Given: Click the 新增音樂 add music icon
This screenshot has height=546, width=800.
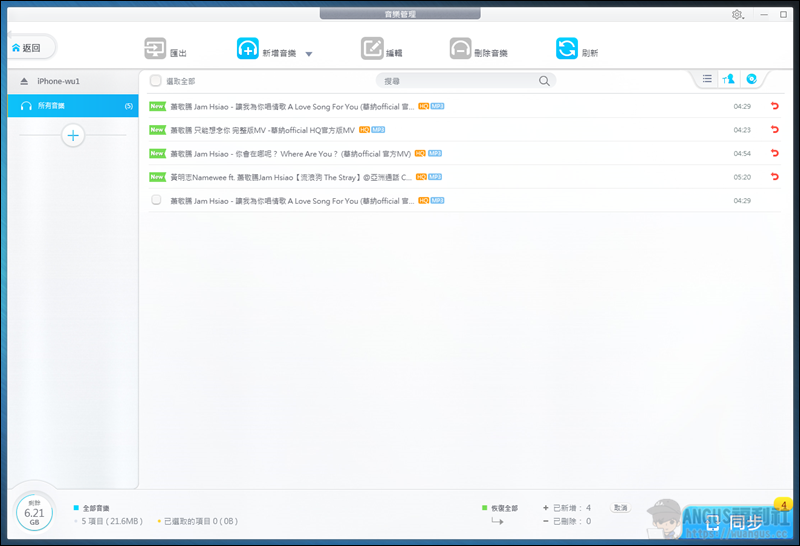Looking at the screenshot, I should [248, 50].
